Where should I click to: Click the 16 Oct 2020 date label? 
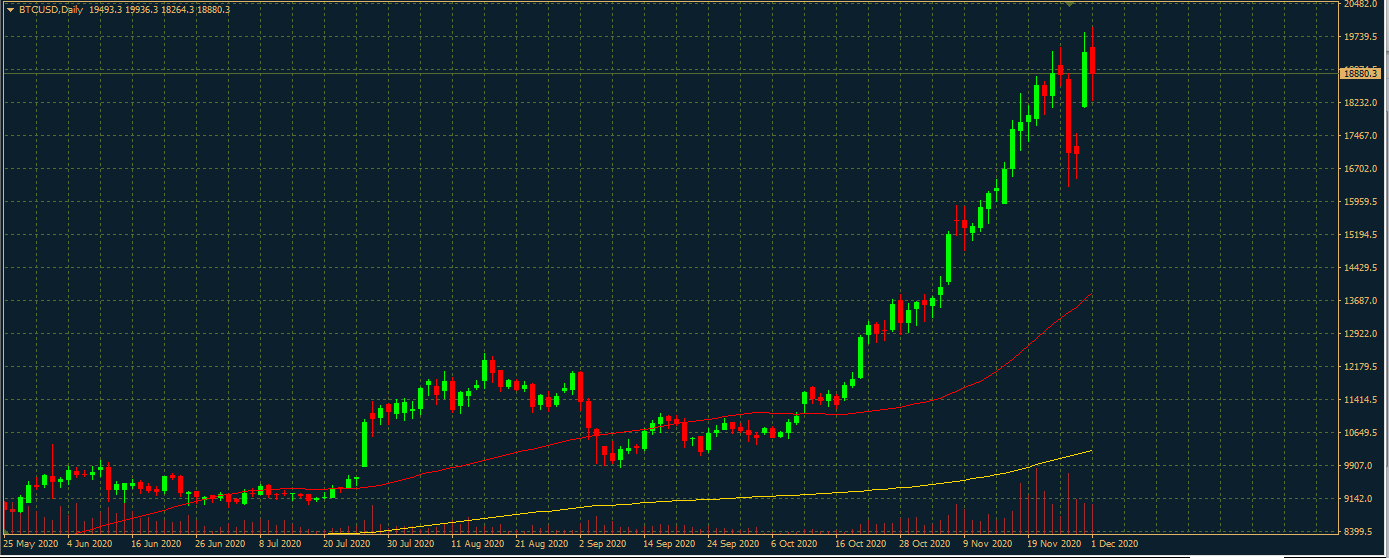pos(860,545)
